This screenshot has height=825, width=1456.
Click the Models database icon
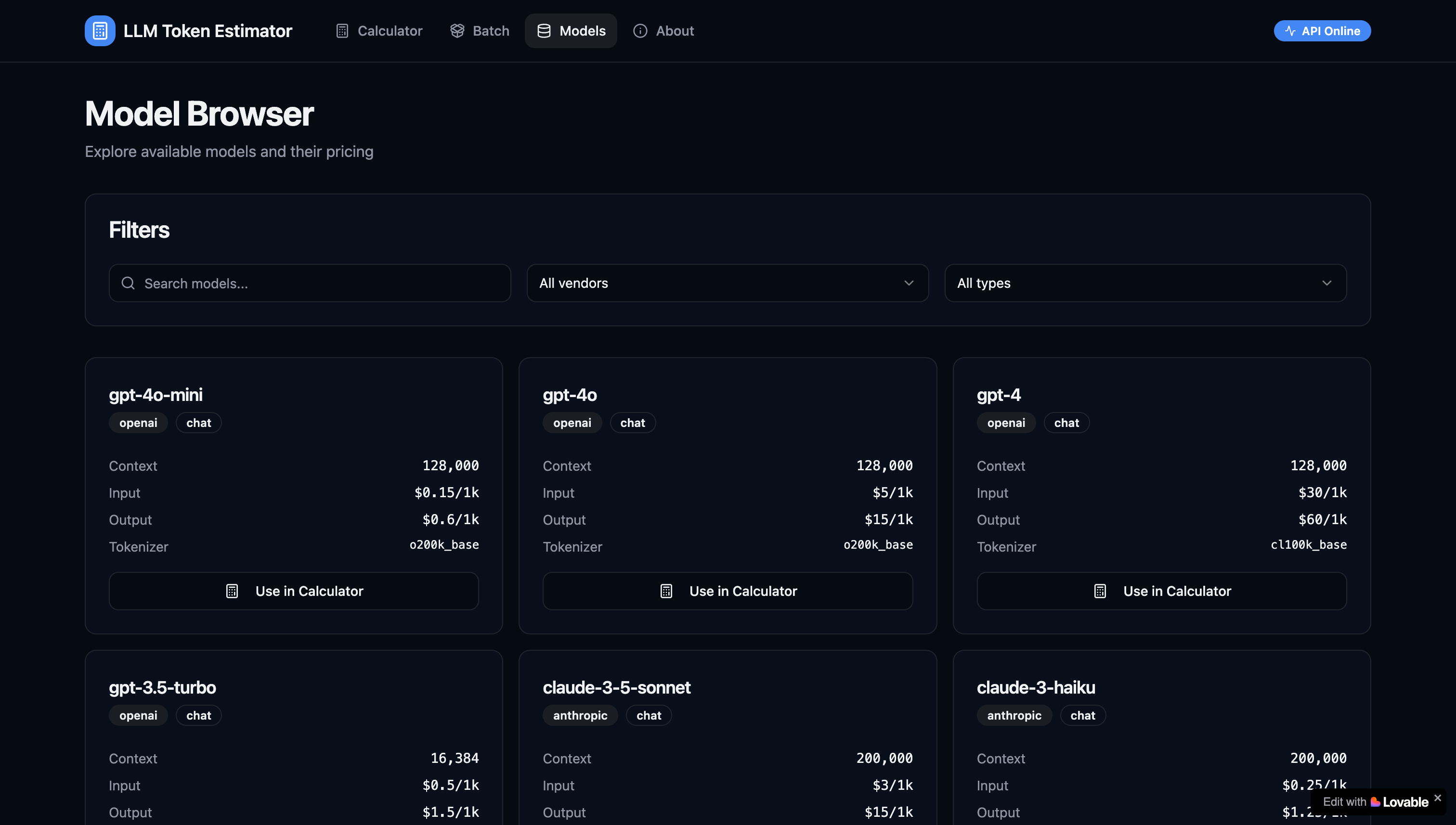pyautogui.click(x=544, y=31)
